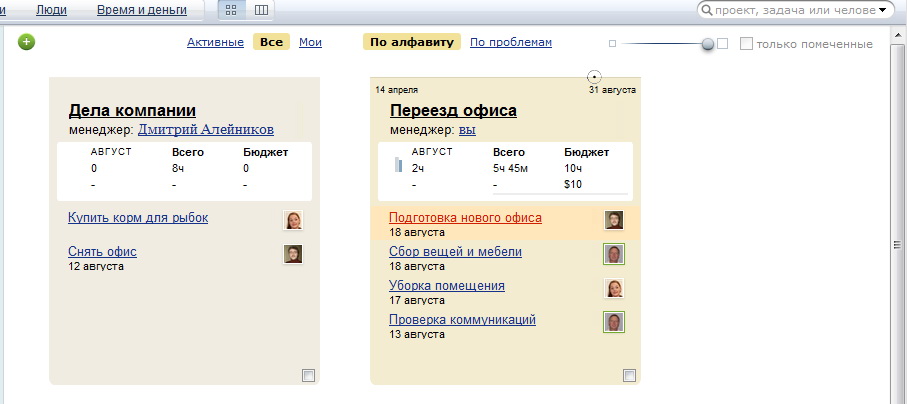Click avatar next to Уборка помещения

(x=614, y=288)
